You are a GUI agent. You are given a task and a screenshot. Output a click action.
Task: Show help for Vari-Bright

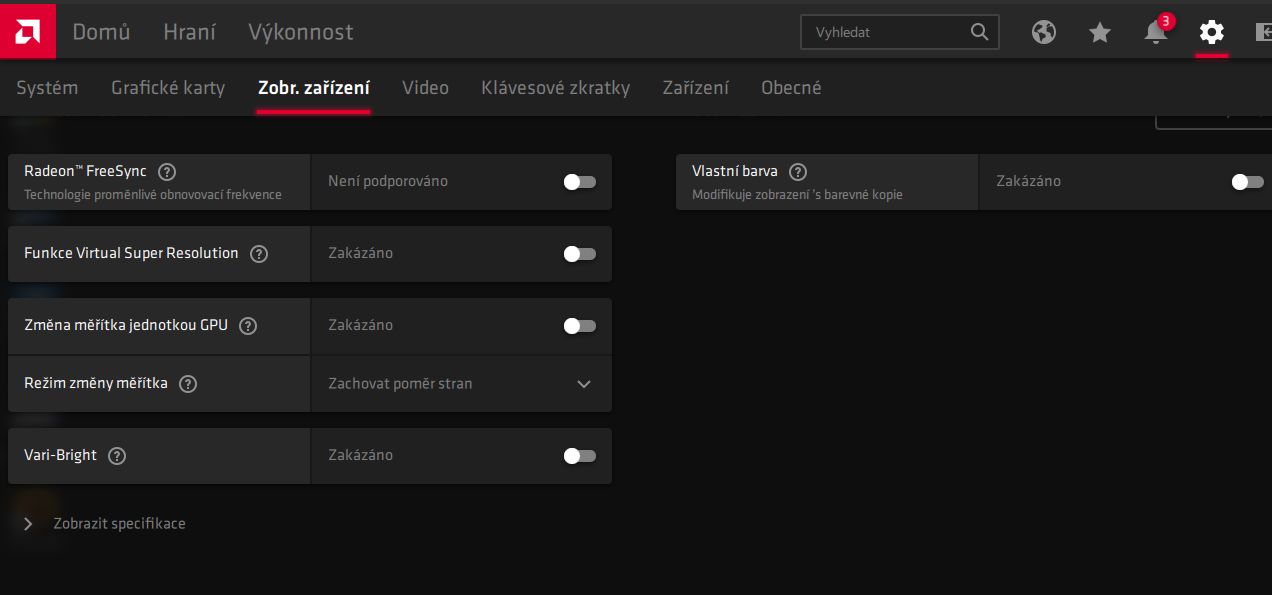pyautogui.click(x=117, y=456)
